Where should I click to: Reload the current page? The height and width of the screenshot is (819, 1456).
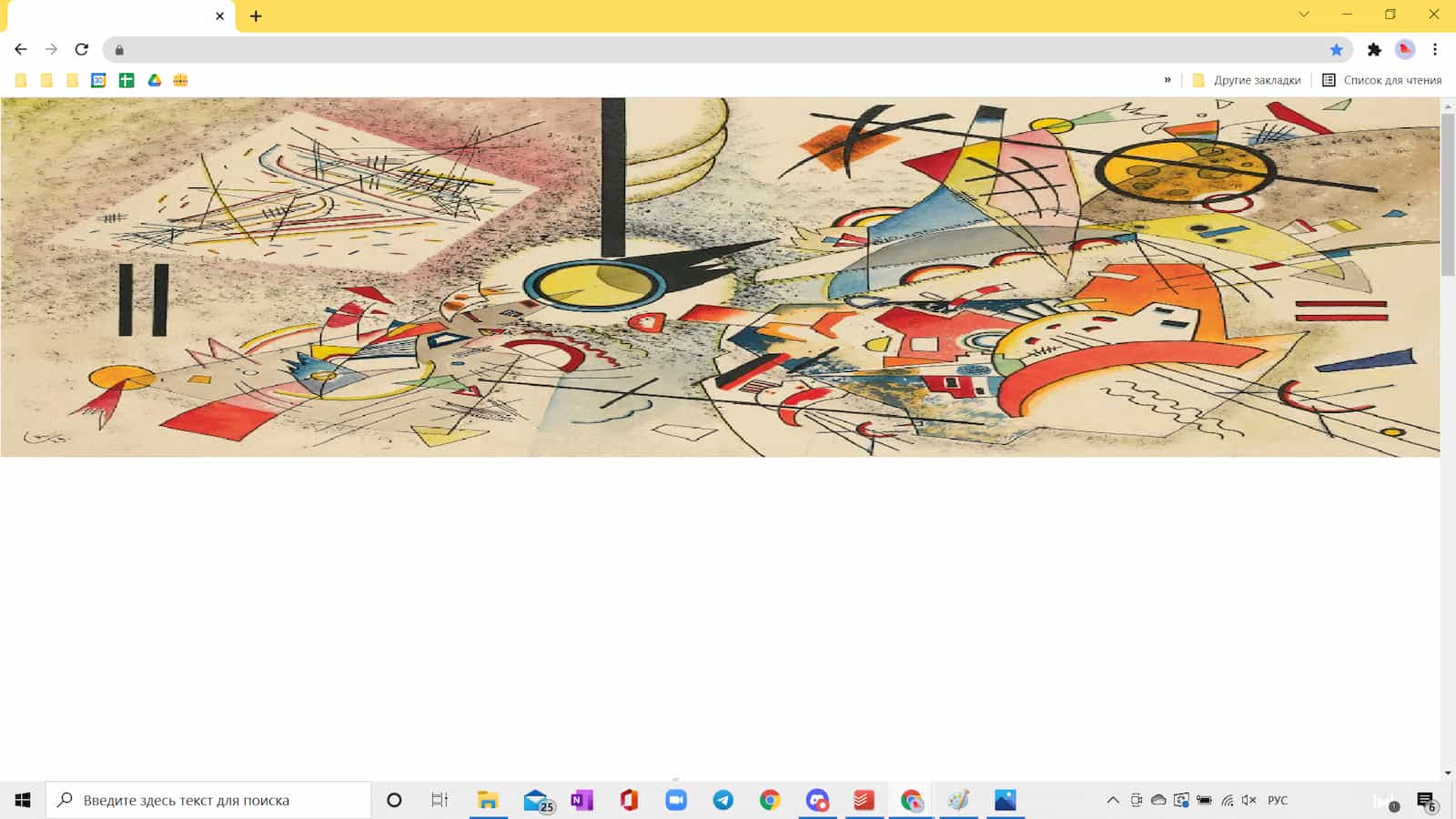click(82, 49)
